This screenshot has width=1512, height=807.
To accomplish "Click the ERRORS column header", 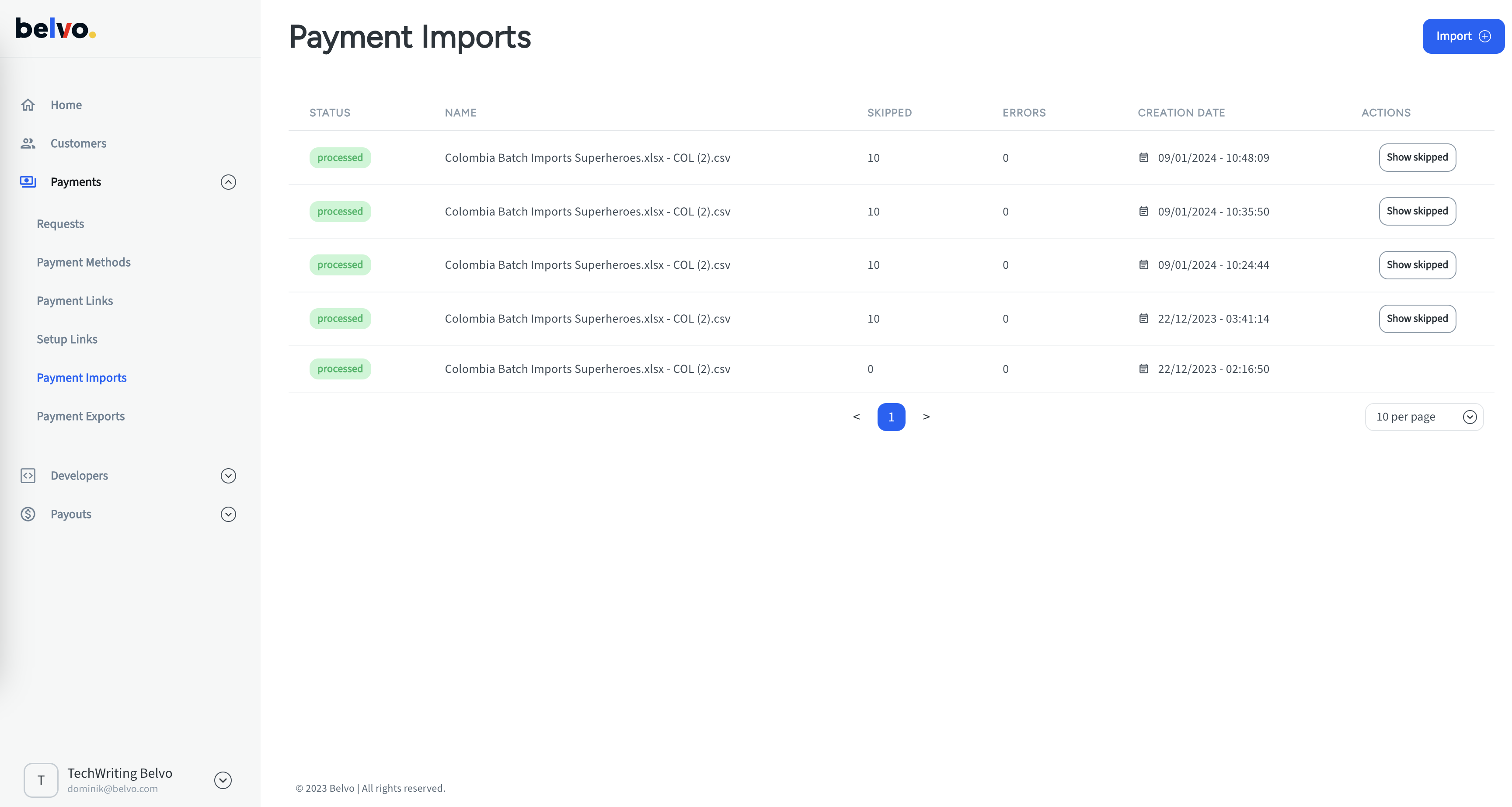I will [1024, 113].
